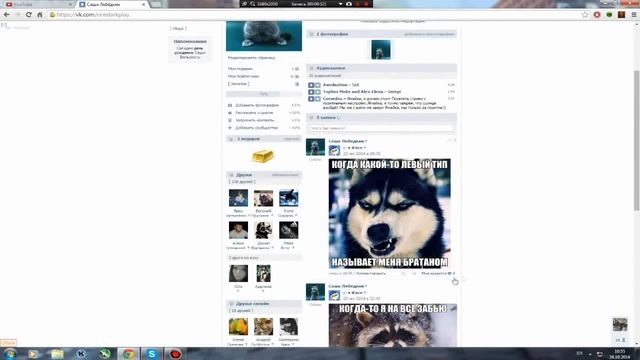
Task: Play the first audio track Awolnation
Action: (311, 85)
